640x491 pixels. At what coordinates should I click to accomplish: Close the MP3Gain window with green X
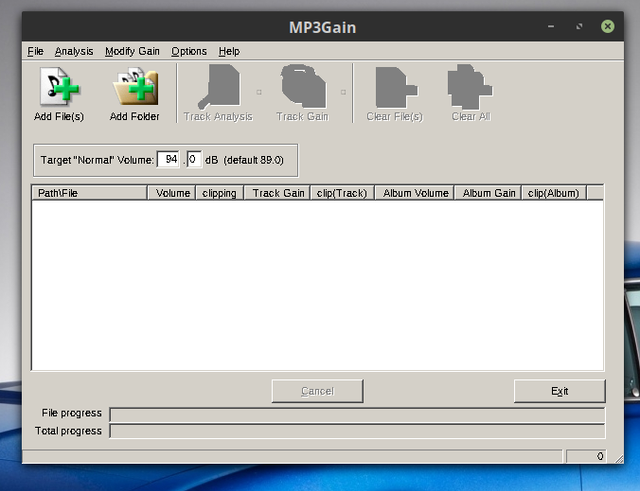(x=607, y=27)
